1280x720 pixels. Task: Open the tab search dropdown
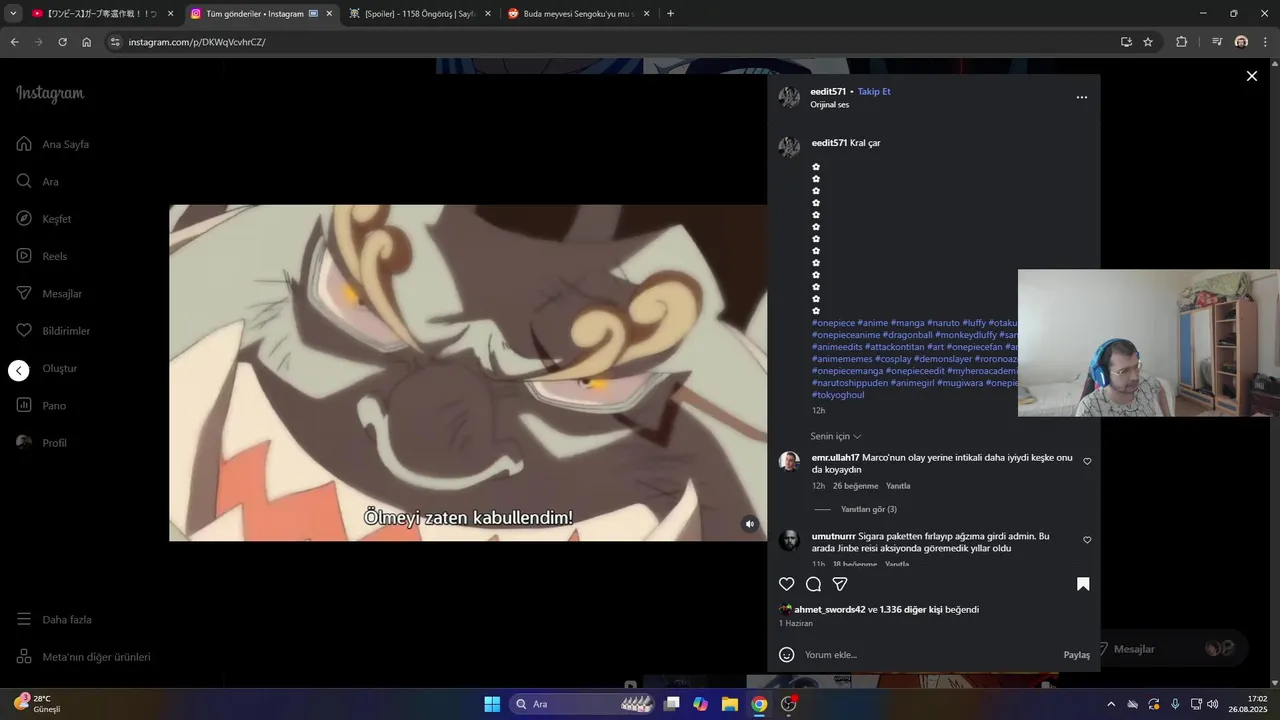[11, 14]
